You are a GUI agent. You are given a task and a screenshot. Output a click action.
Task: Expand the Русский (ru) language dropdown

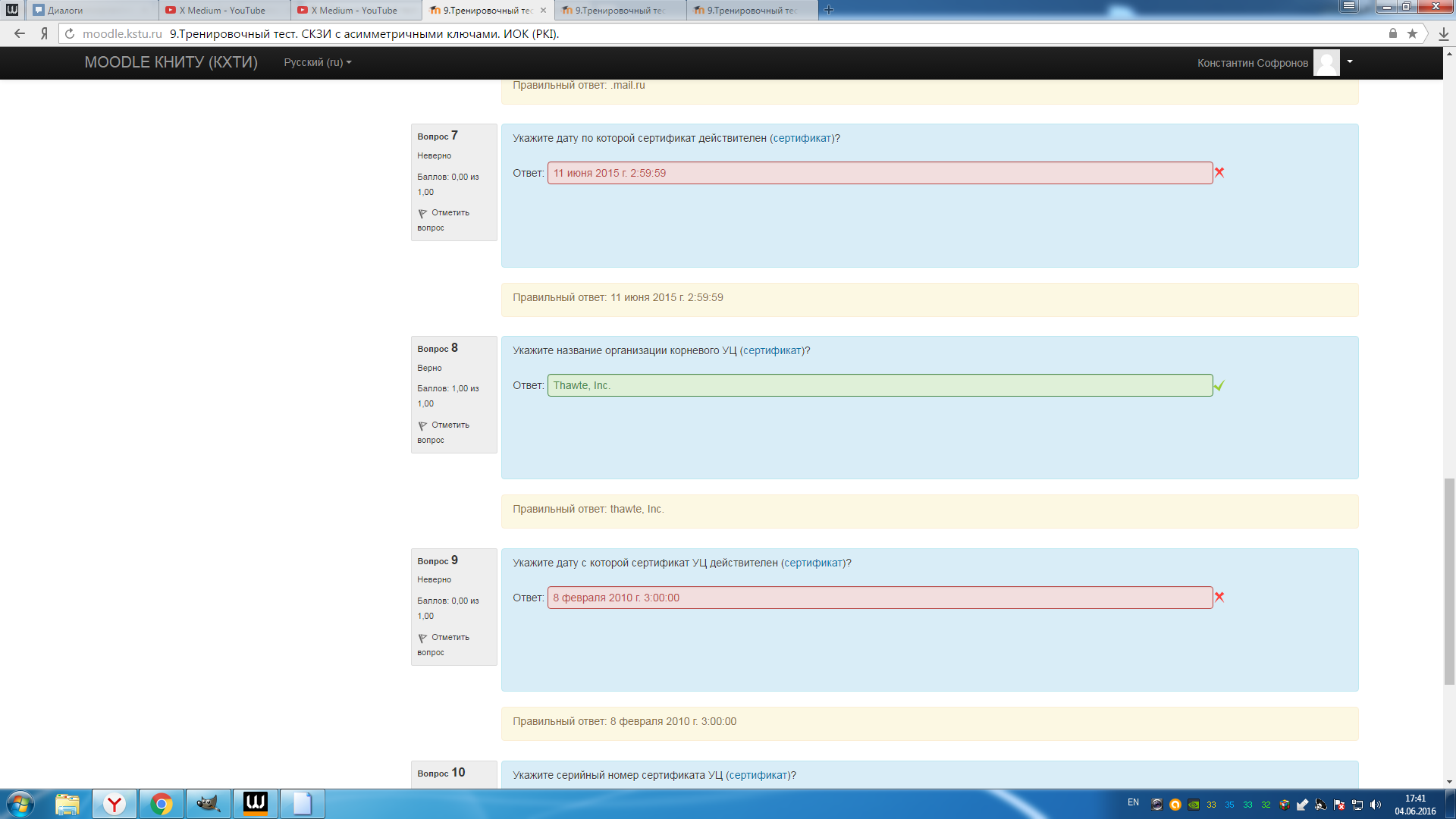pos(318,62)
